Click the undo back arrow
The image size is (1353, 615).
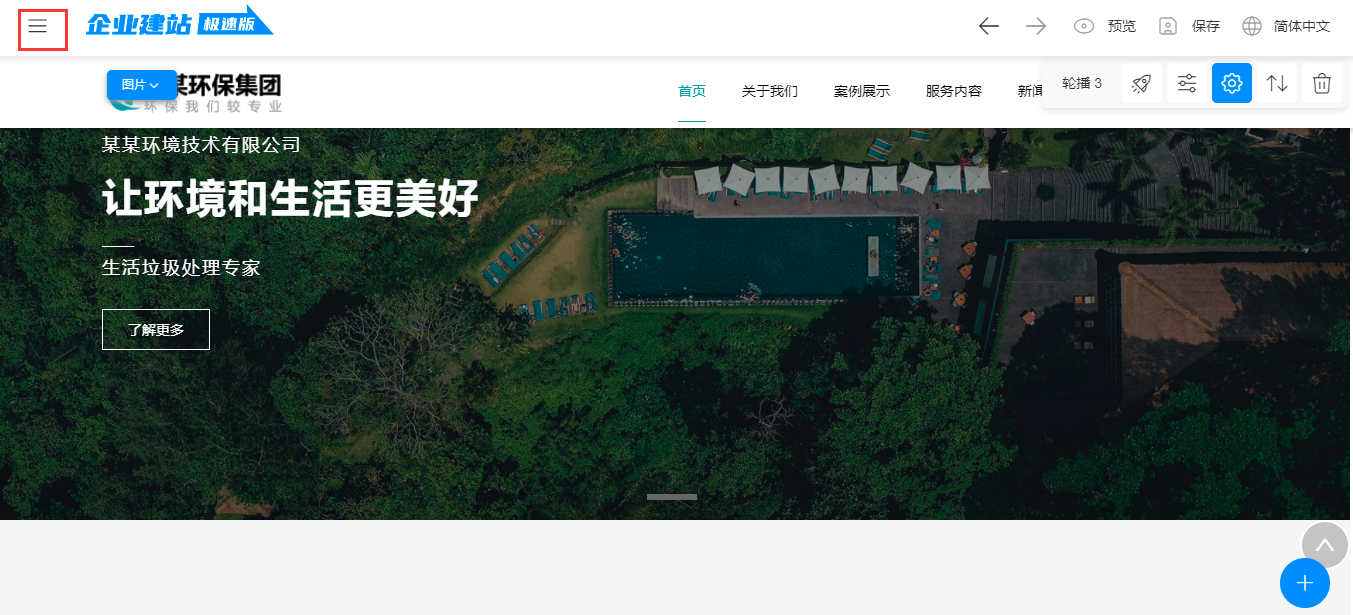tap(988, 27)
